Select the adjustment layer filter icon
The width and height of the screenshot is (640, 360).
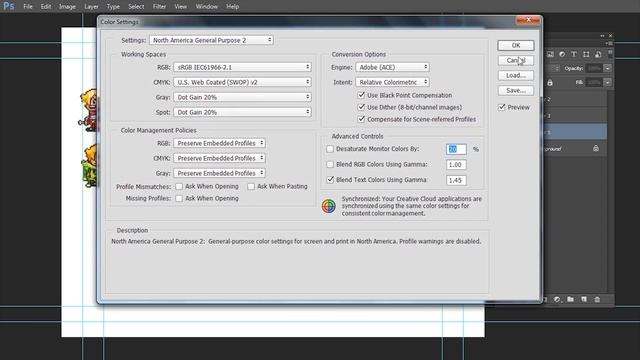(x=562, y=54)
